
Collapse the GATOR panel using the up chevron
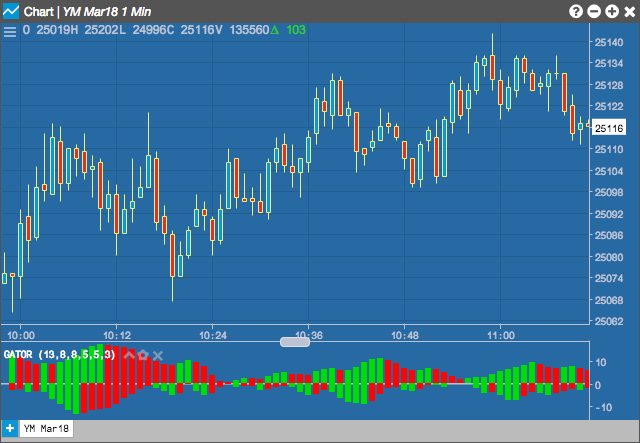(129, 354)
